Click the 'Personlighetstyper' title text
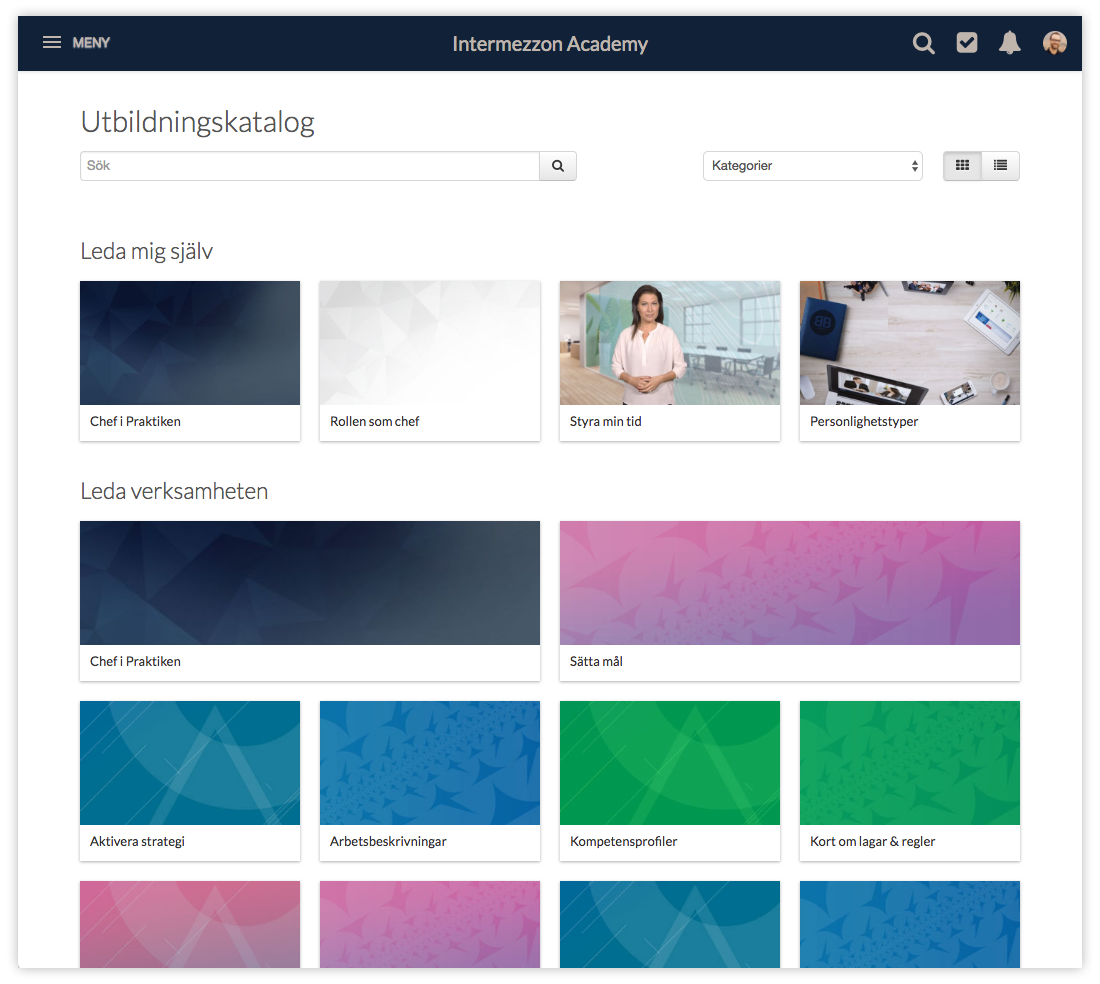Viewport: 1100px width, 984px height. tap(864, 422)
